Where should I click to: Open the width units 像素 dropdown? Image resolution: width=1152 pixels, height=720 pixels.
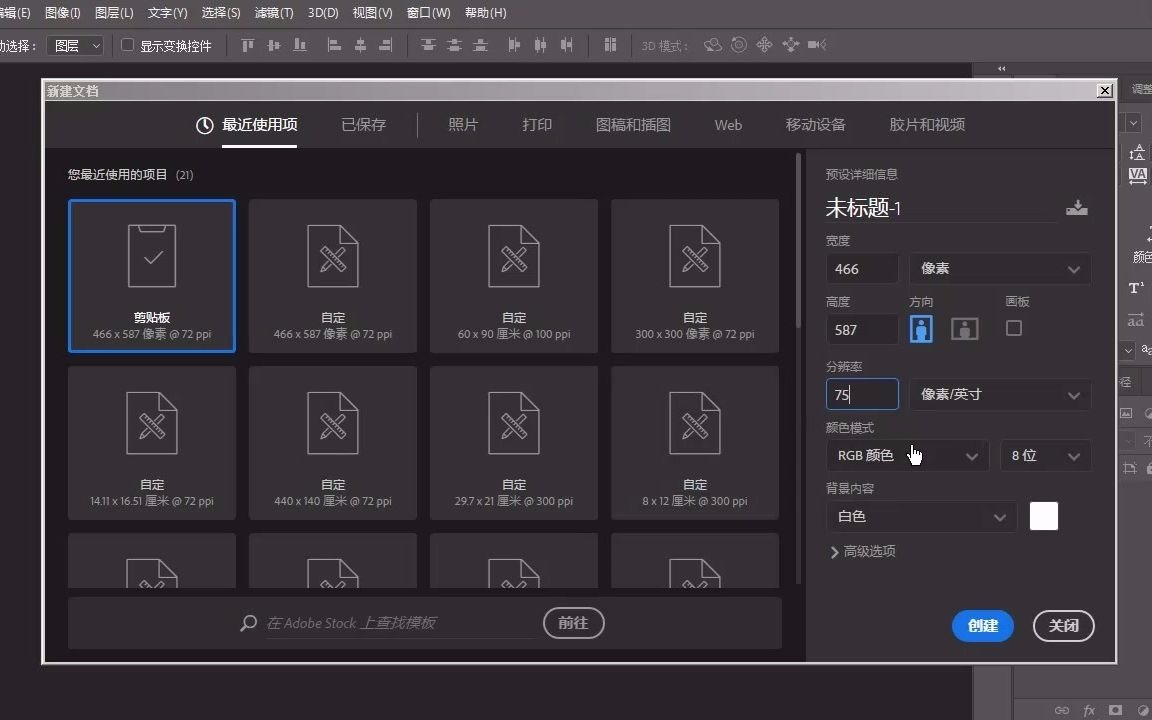tap(998, 268)
